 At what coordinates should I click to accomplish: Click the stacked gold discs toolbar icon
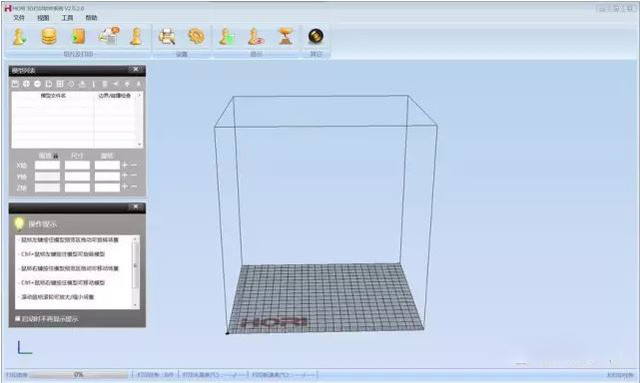point(49,37)
